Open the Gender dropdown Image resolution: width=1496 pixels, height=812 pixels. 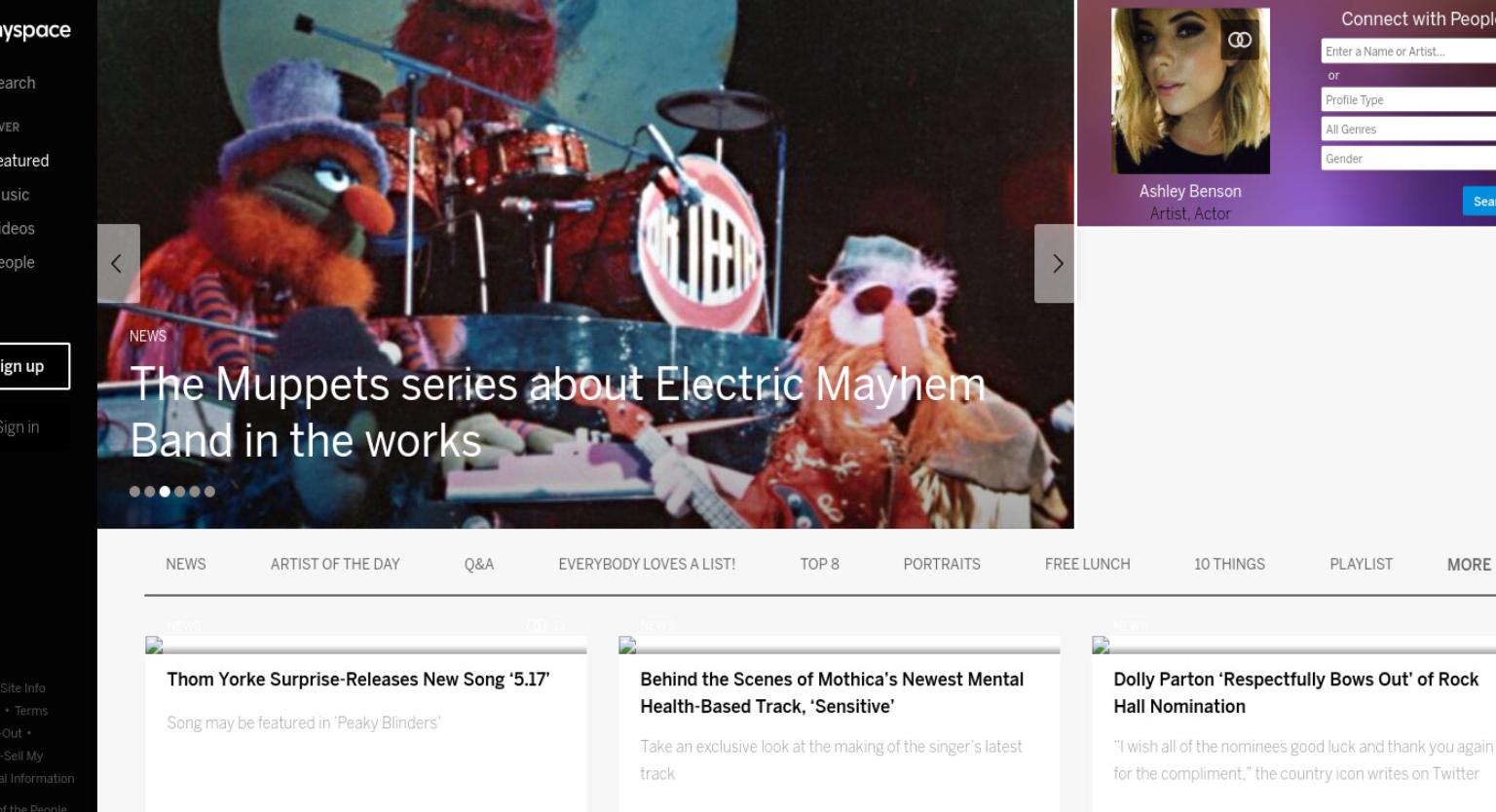pyautogui.click(x=1408, y=159)
